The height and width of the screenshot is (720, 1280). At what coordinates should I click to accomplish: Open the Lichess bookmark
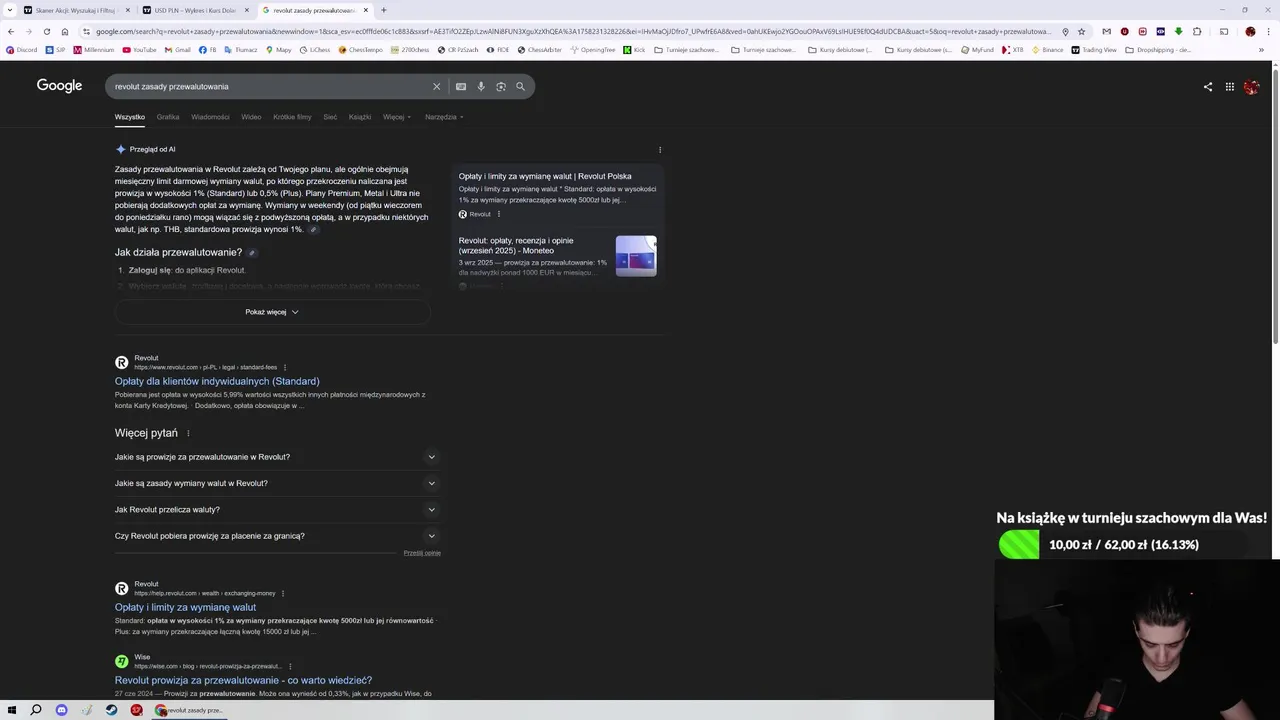314,50
